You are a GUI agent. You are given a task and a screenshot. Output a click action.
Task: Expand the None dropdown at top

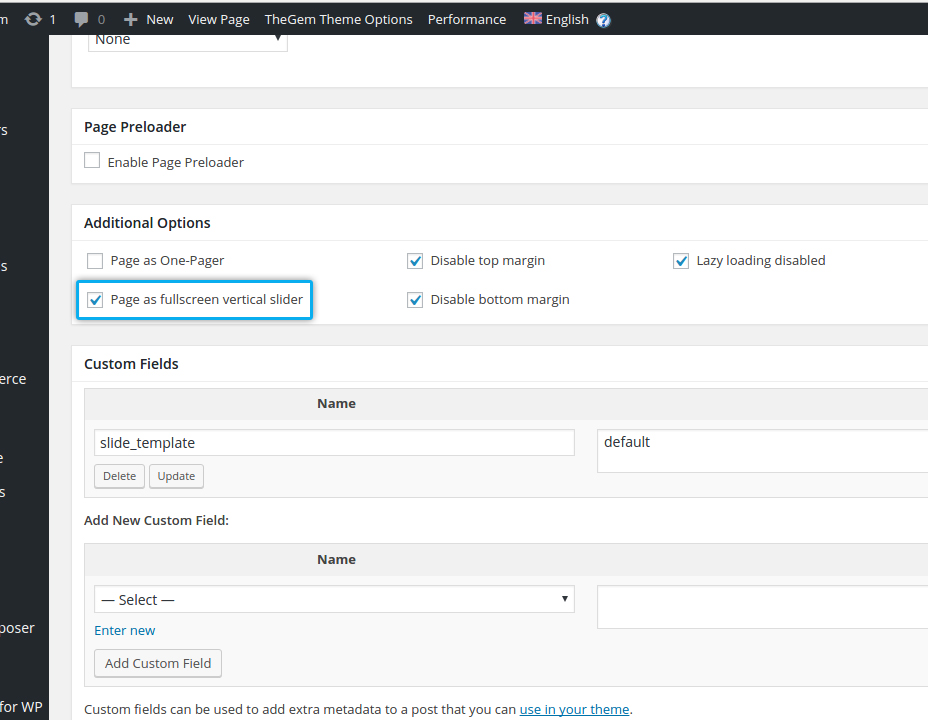coord(188,40)
